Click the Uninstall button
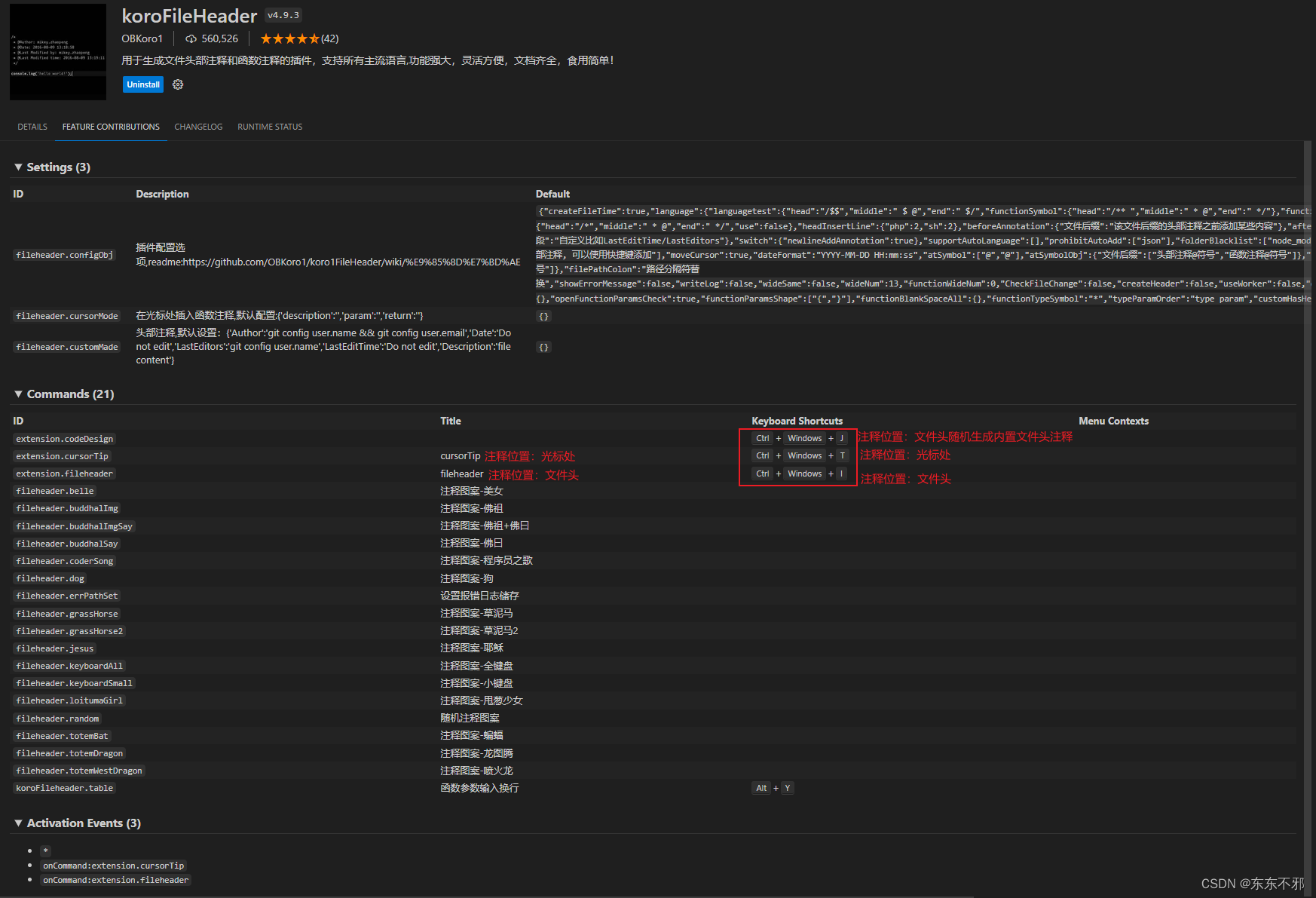The height and width of the screenshot is (898, 1316). [142, 84]
